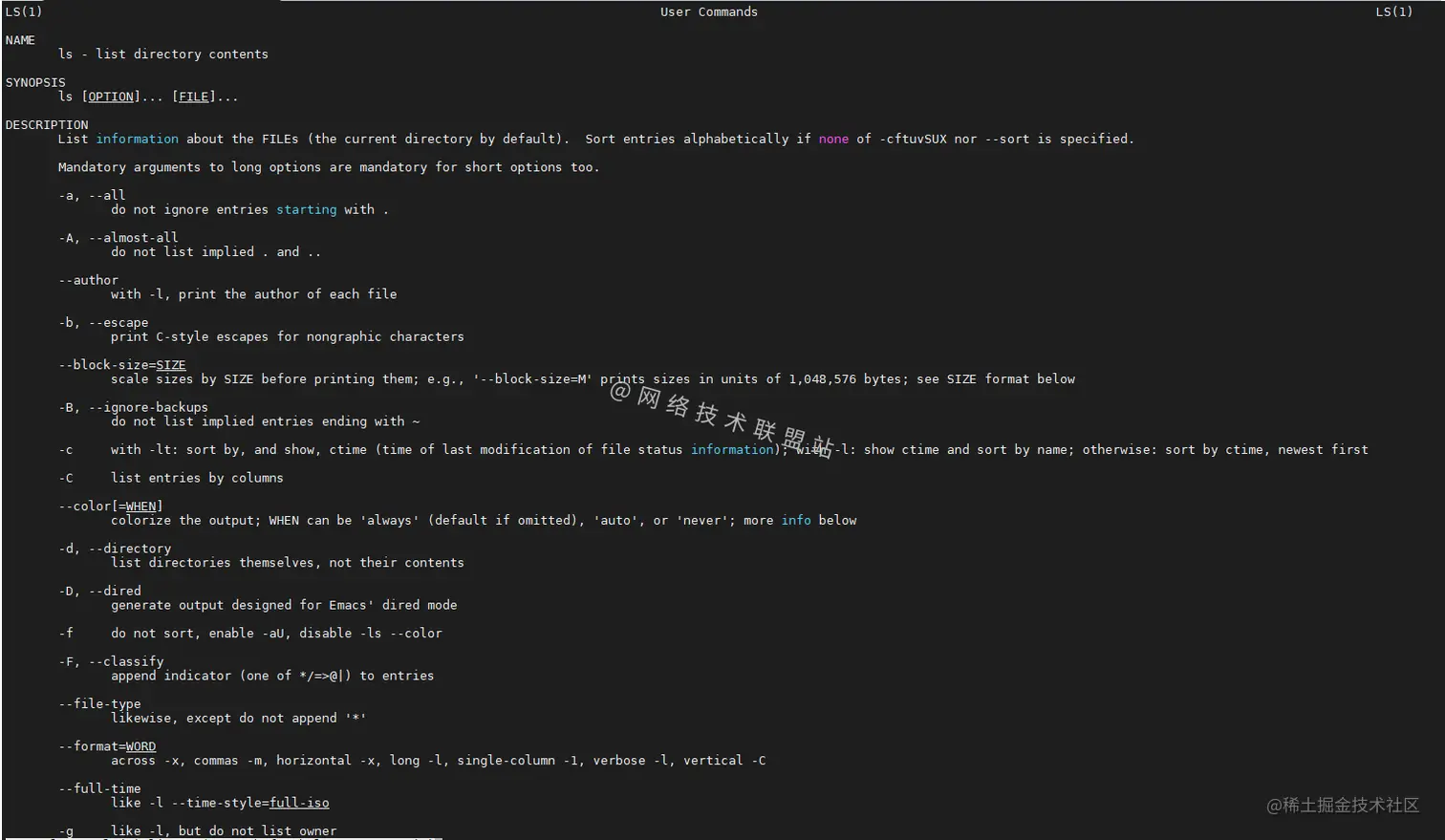Click the '-d, --directory' option
Image resolution: width=1445 pixels, height=840 pixels.
(115, 549)
